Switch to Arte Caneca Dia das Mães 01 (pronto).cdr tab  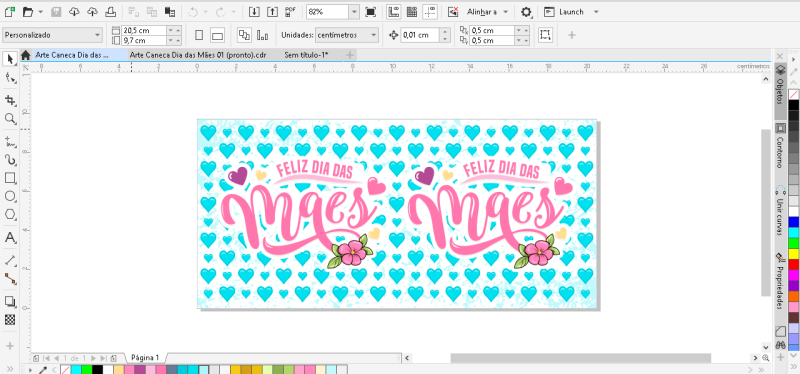coord(198,55)
